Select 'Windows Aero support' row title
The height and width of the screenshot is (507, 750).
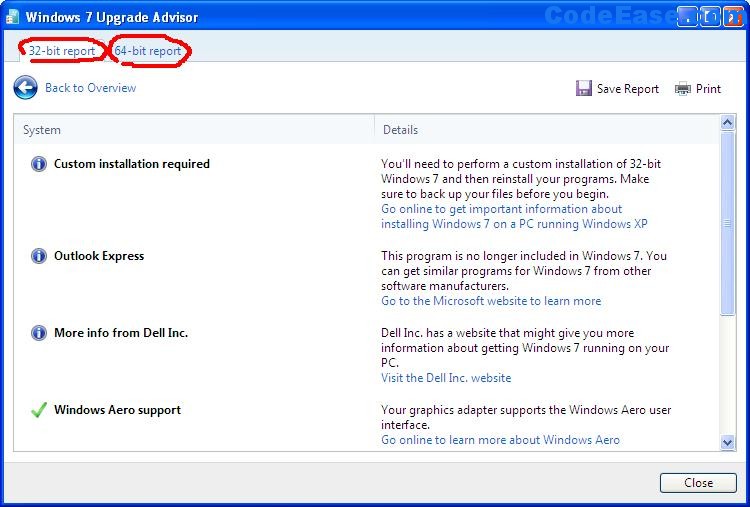(117, 410)
